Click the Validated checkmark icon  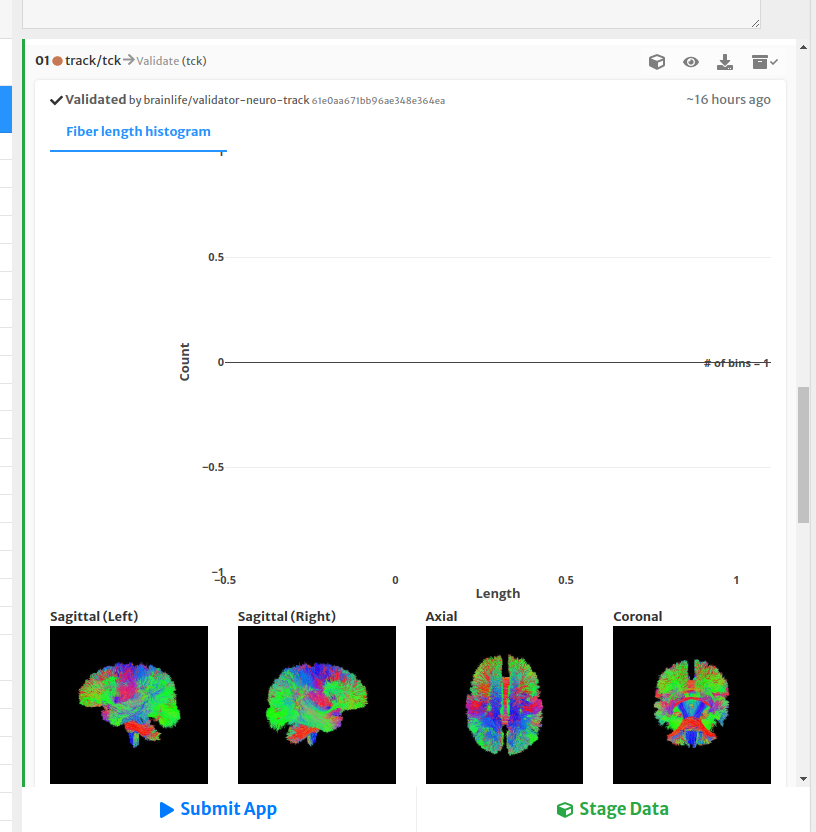[57, 99]
